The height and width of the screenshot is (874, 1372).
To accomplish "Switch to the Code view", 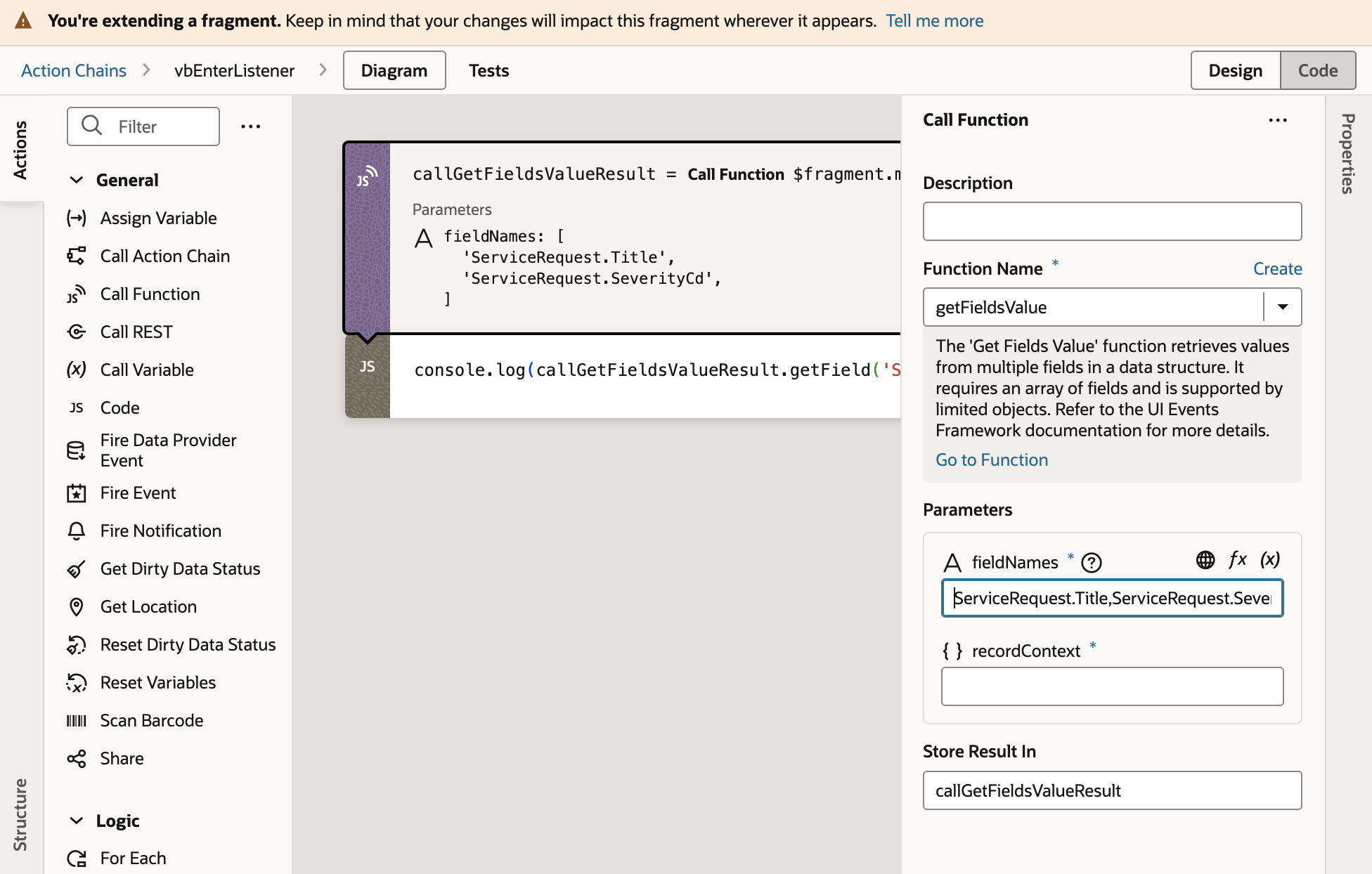I will tap(1316, 69).
